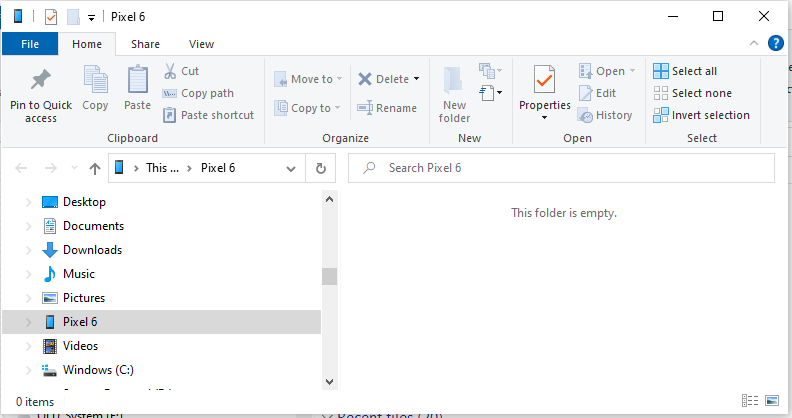The width and height of the screenshot is (792, 418).
Task: Switch to details view in status bar
Action: tap(750, 401)
